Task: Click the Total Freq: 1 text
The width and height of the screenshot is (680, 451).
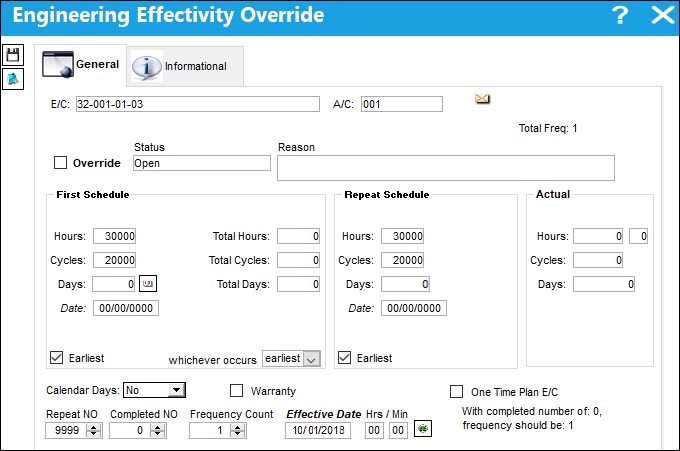Action: click(548, 128)
